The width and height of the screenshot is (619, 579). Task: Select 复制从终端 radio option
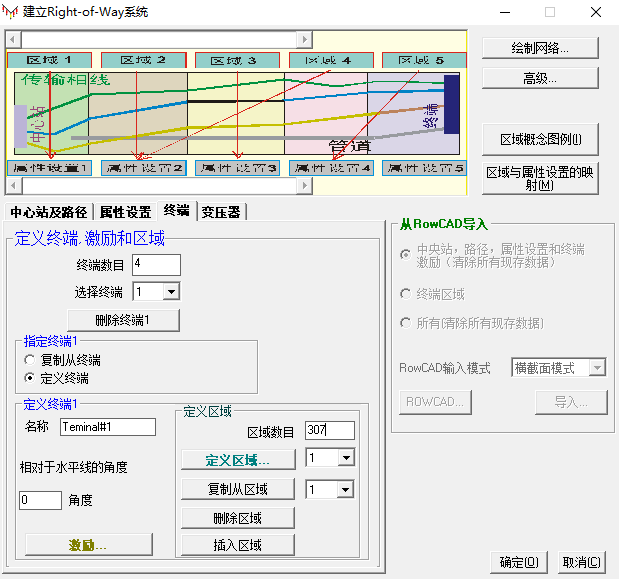tap(30, 360)
